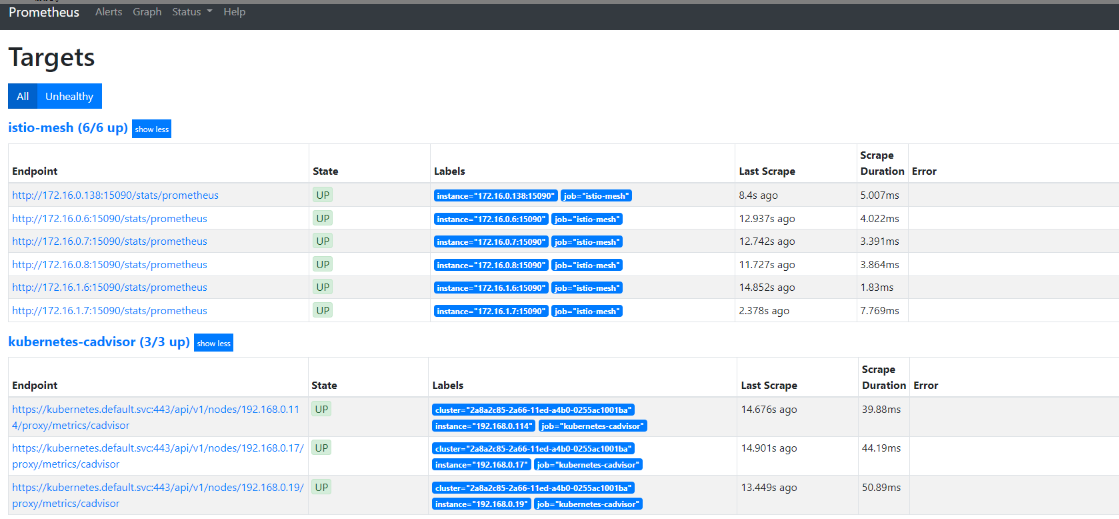This screenshot has width=1119, height=519.
Task: Click job="kubernetes-cadvisor" label in 192.168.0.19 row
Action: click(589, 503)
